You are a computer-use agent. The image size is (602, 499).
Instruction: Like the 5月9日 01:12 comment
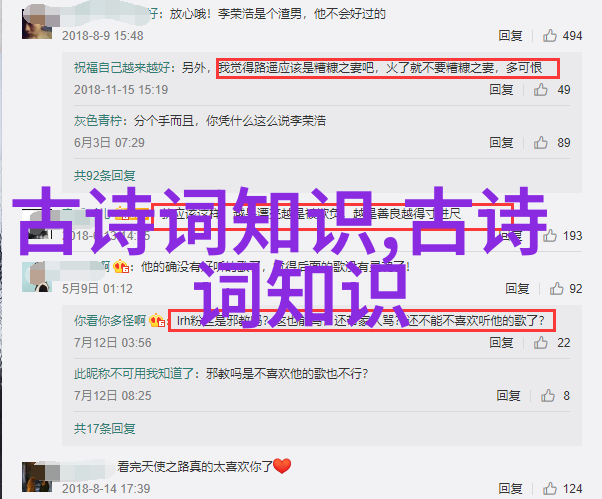point(556,288)
